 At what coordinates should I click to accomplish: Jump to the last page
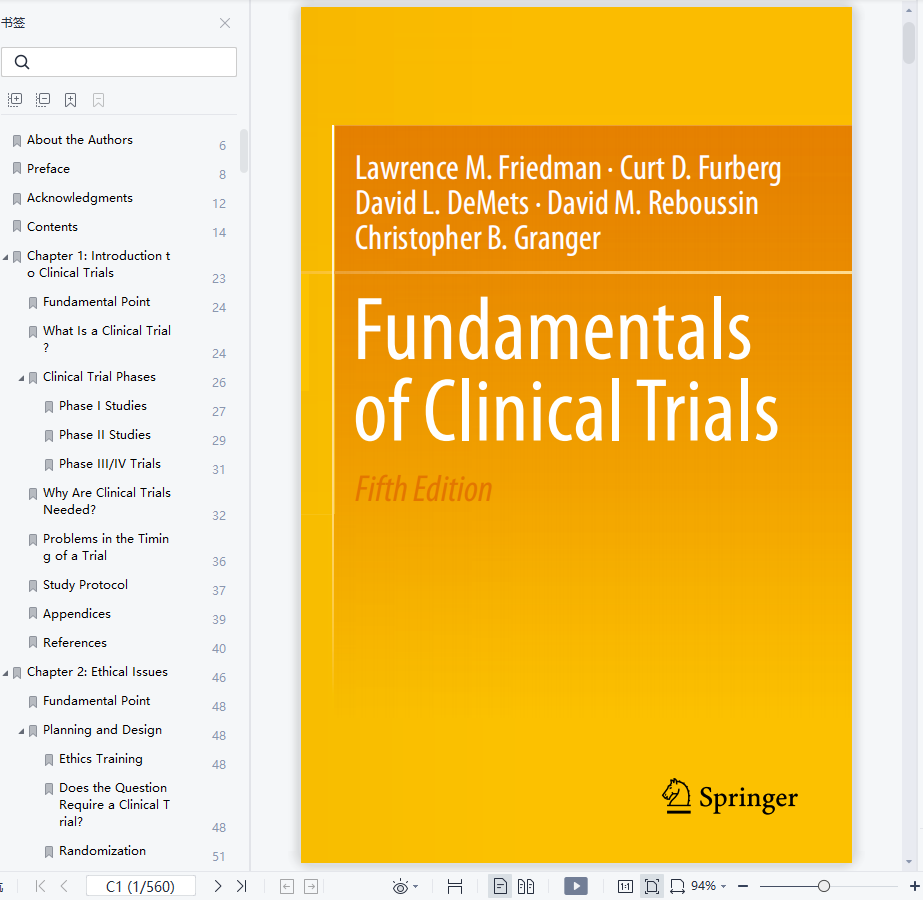(x=241, y=886)
